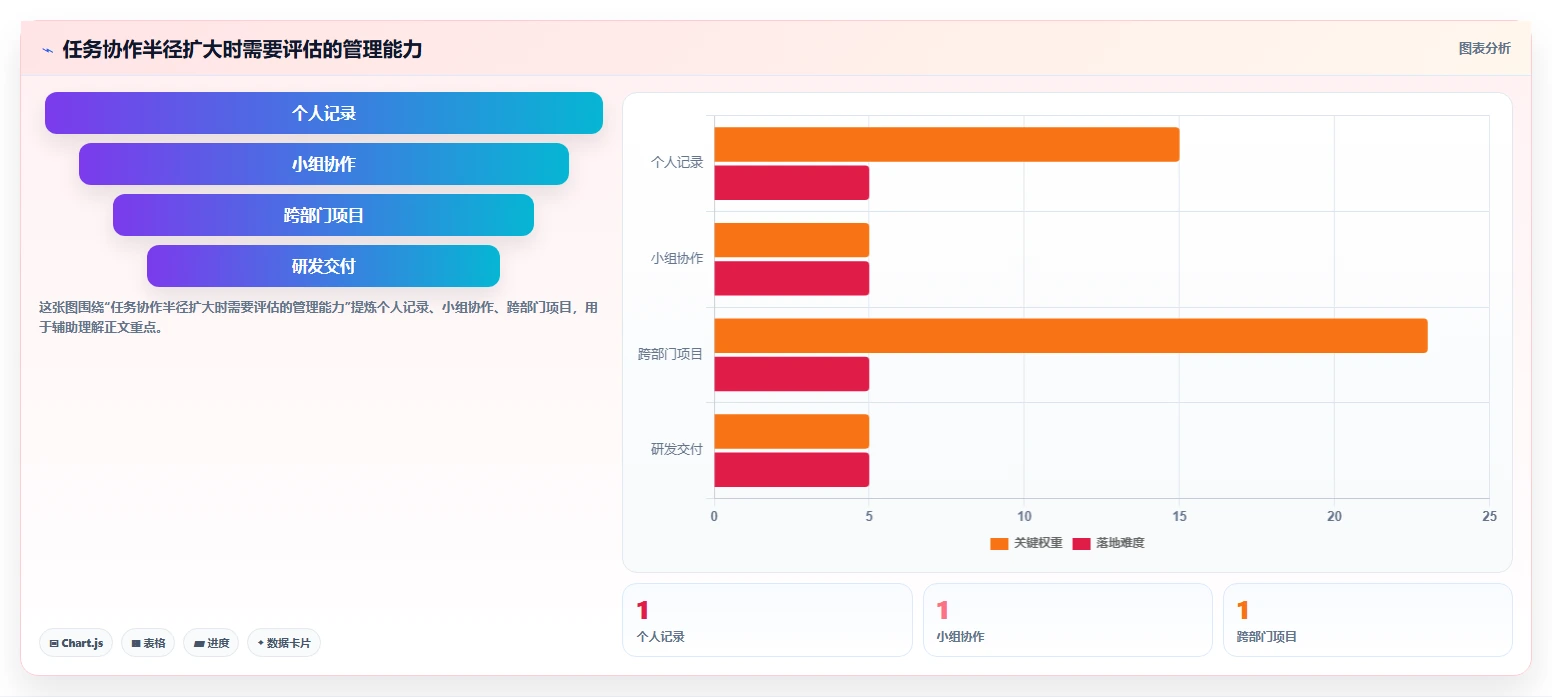The height and width of the screenshot is (697, 1552).
Task: Toggle 落地难度 legend red swatch
Action: pyautogui.click(x=1081, y=543)
